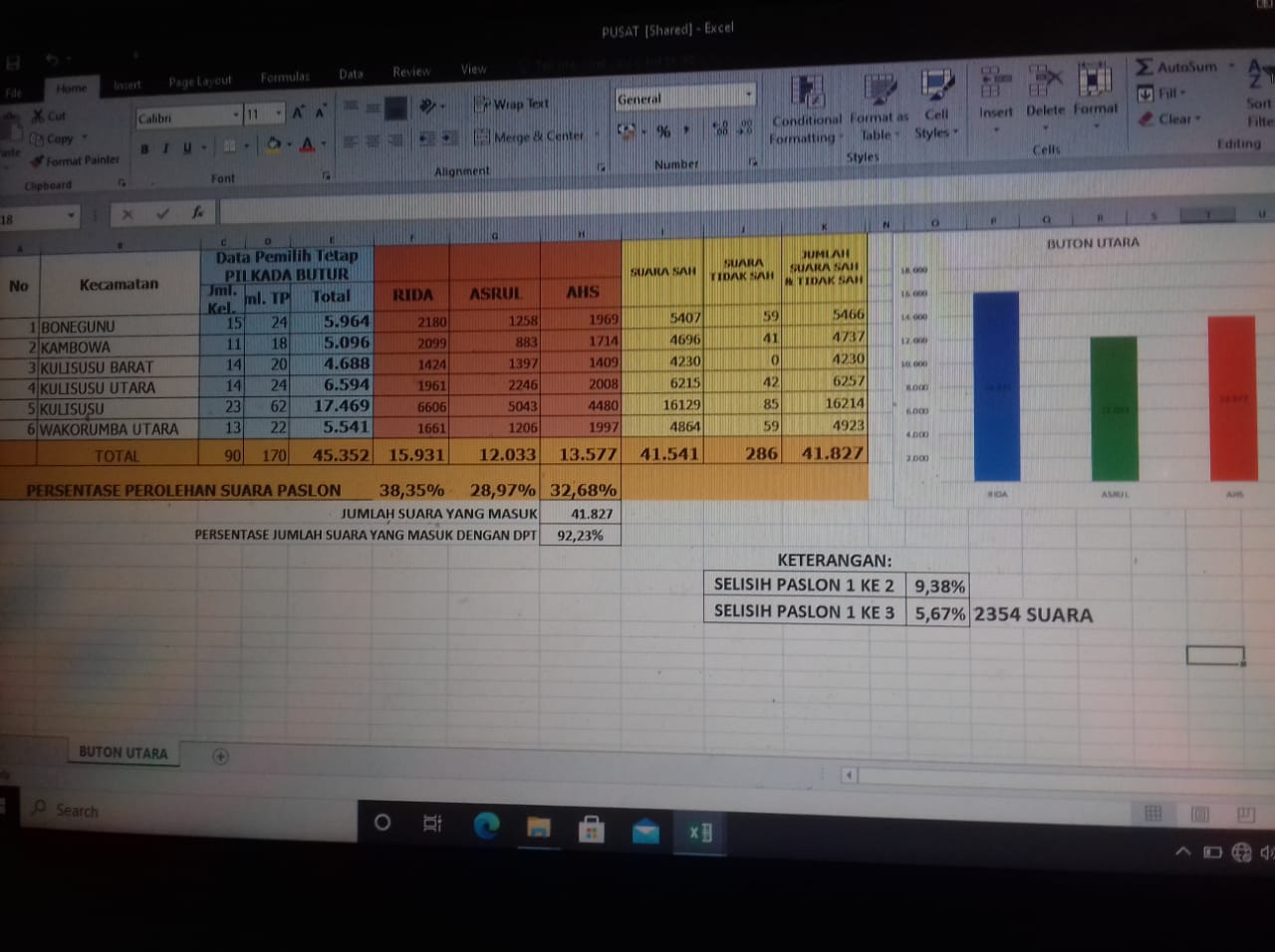
Task: Toggle Wrap Text on cell
Action: click(x=511, y=104)
